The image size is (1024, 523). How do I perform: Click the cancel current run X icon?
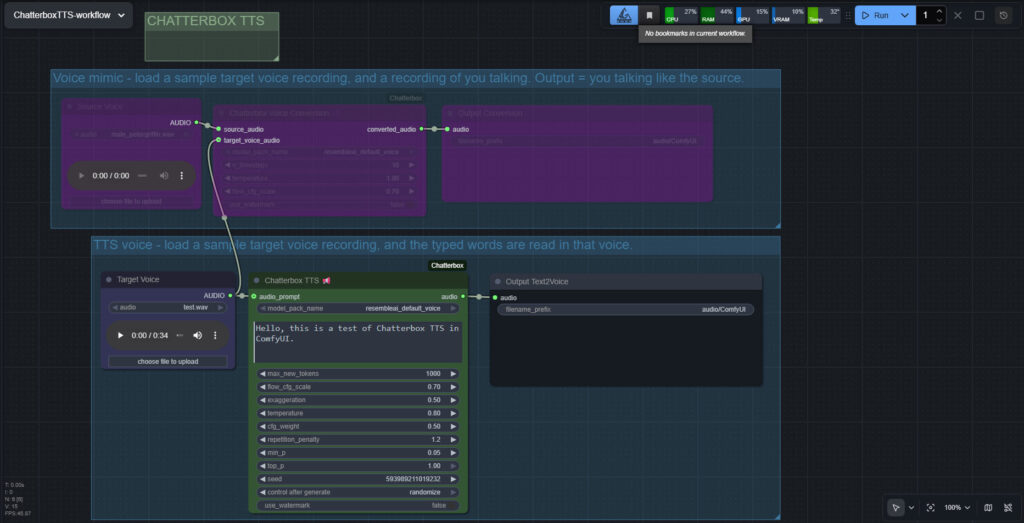pyautogui.click(x=958, y=15)
